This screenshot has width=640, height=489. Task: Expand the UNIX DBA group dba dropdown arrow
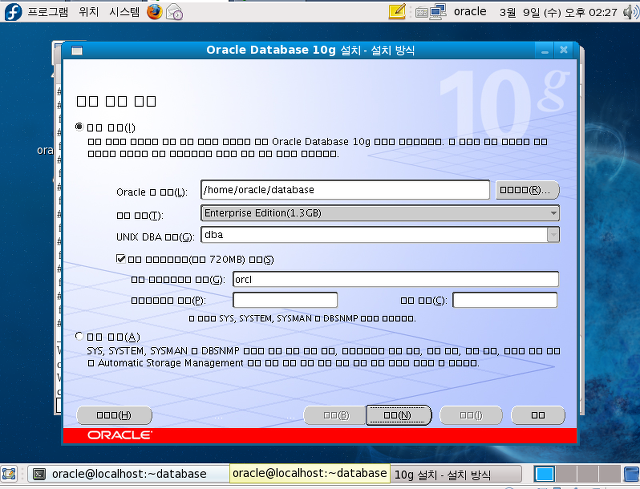(553, 235)
